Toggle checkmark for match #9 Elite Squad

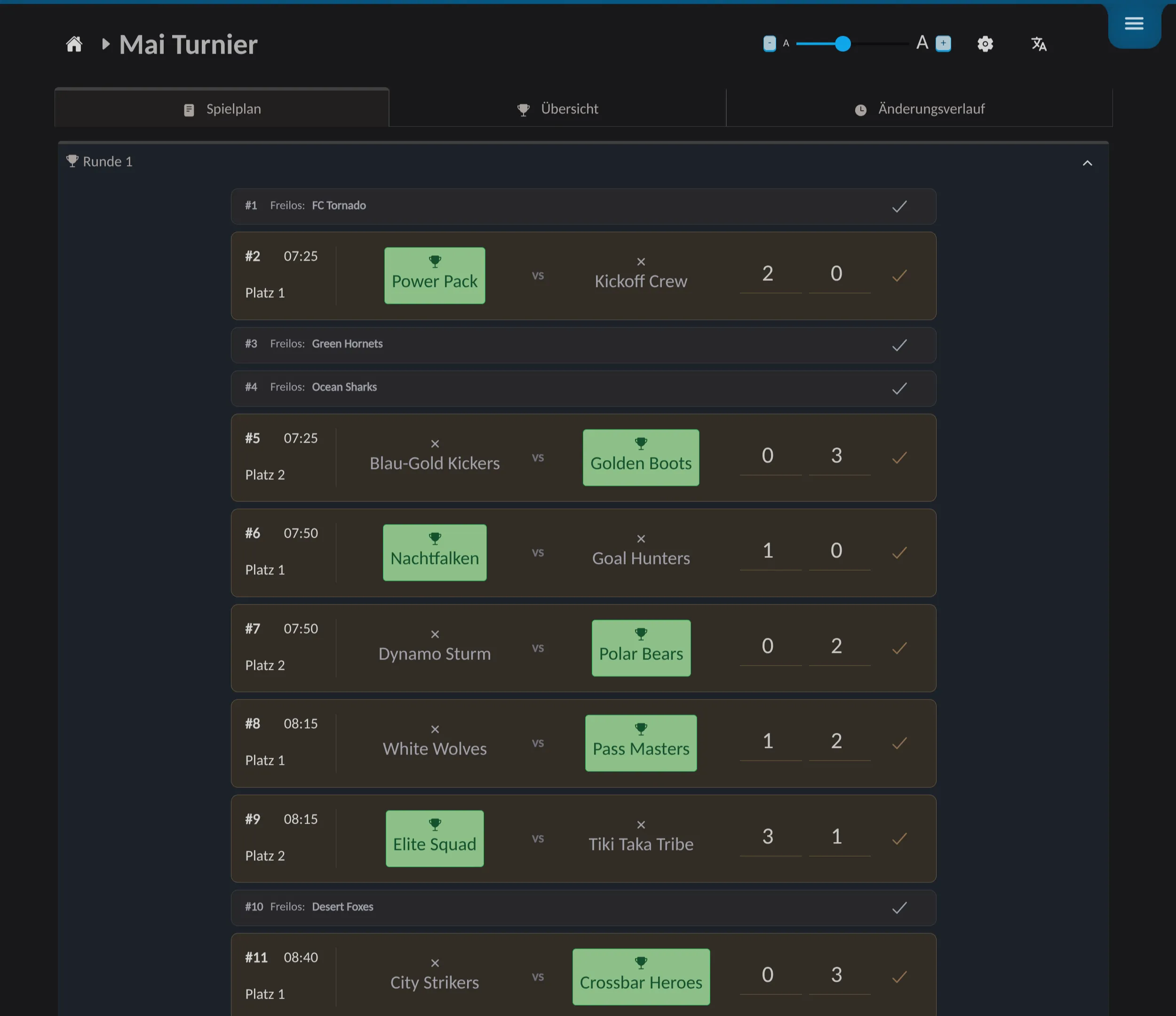(899, 838)
